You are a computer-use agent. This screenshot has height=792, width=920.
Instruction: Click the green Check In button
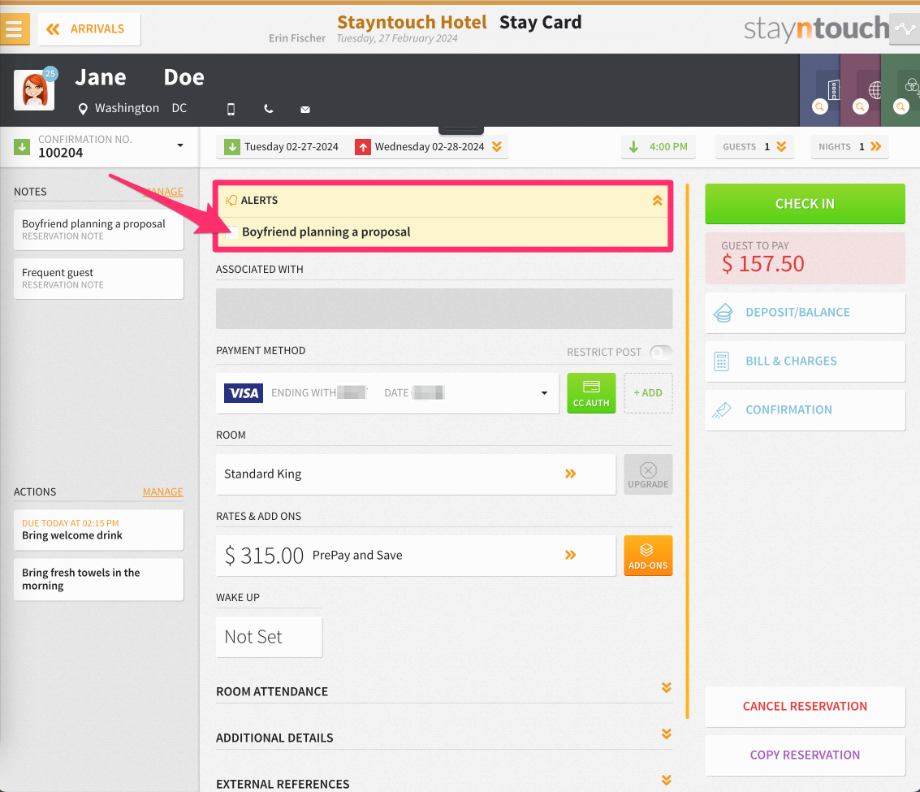pyautogui.click(x=805, y=204)
